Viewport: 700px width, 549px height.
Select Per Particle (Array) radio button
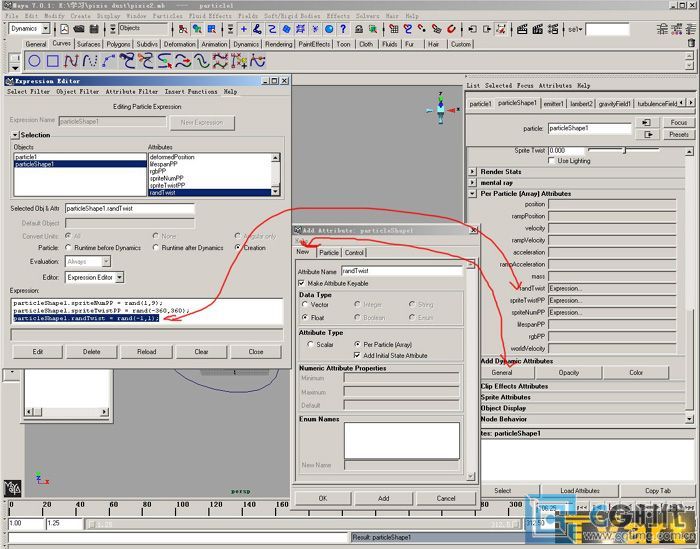pyautogui.click(x=357, y=344)
